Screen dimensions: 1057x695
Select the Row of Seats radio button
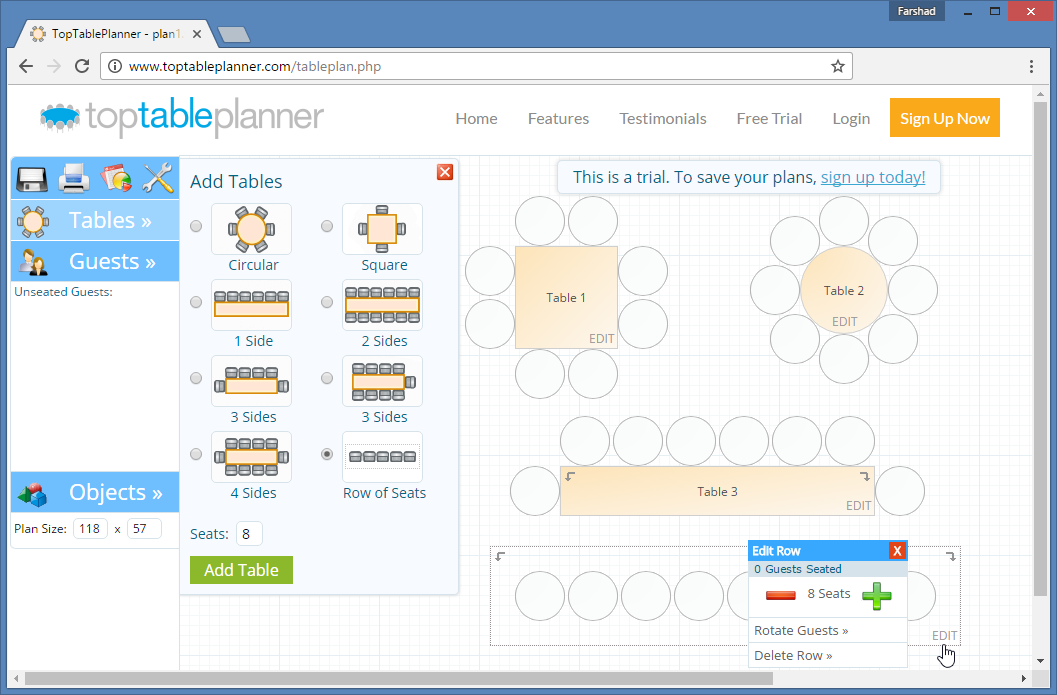[x=327, y=454]
